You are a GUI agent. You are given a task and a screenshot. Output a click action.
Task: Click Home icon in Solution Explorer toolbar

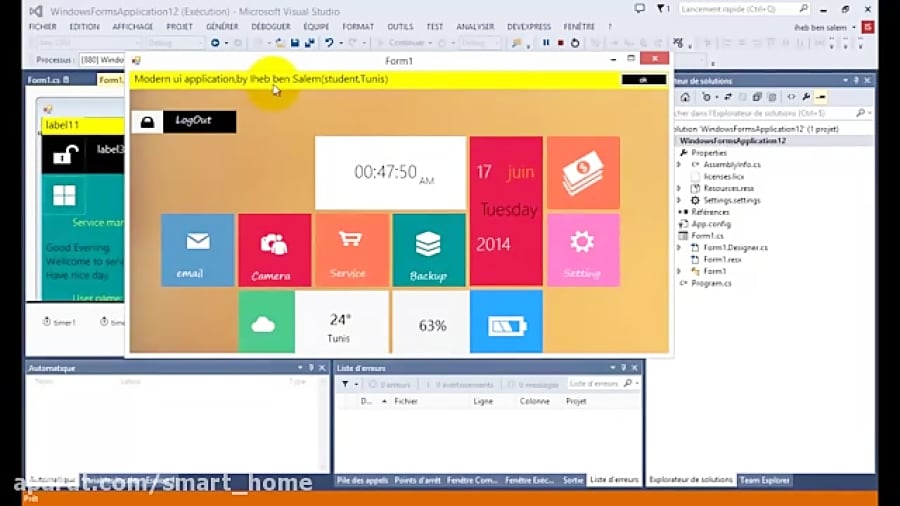coord(685,97)
